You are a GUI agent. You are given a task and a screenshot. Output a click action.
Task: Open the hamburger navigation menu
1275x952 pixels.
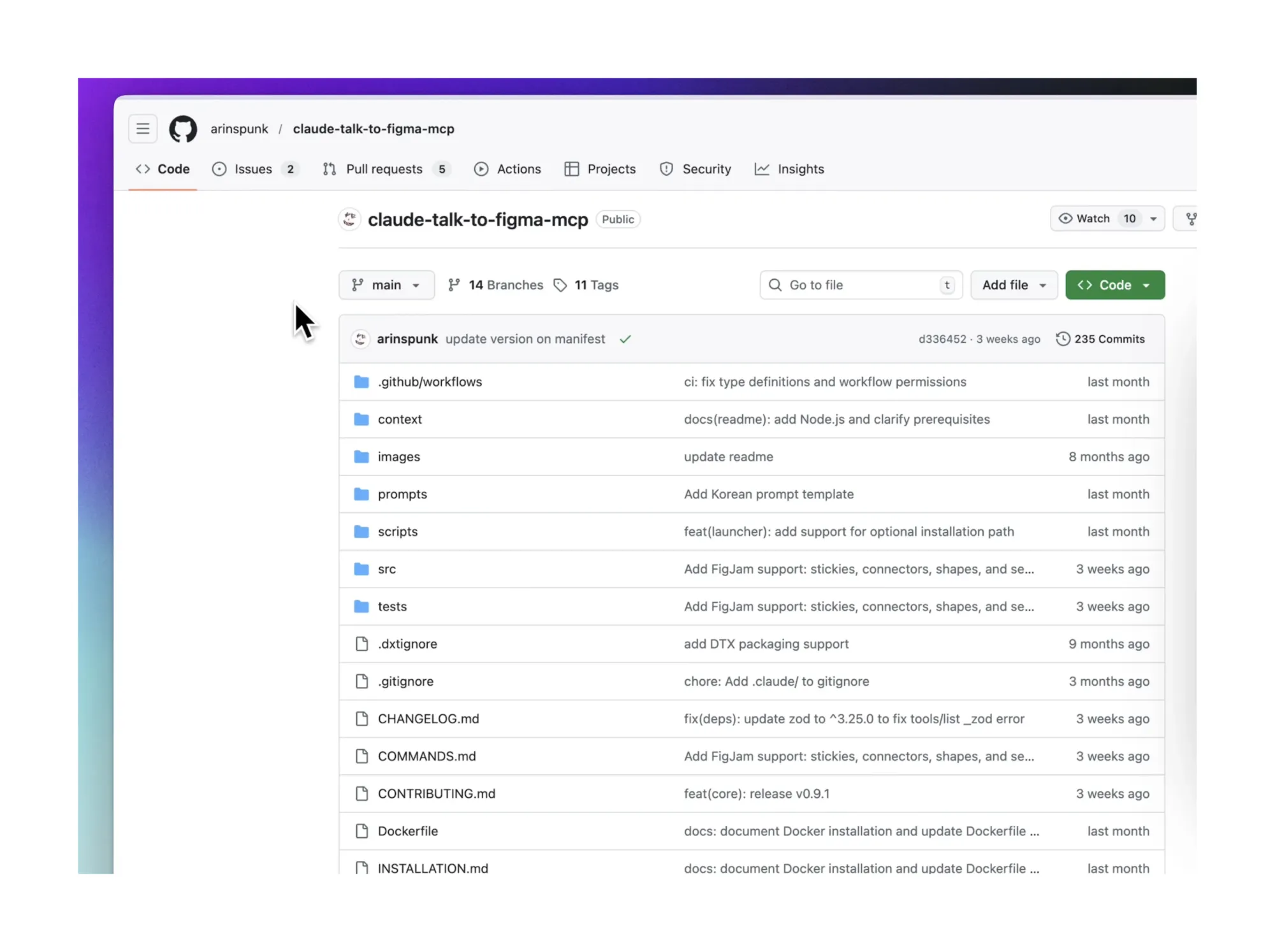143,129
